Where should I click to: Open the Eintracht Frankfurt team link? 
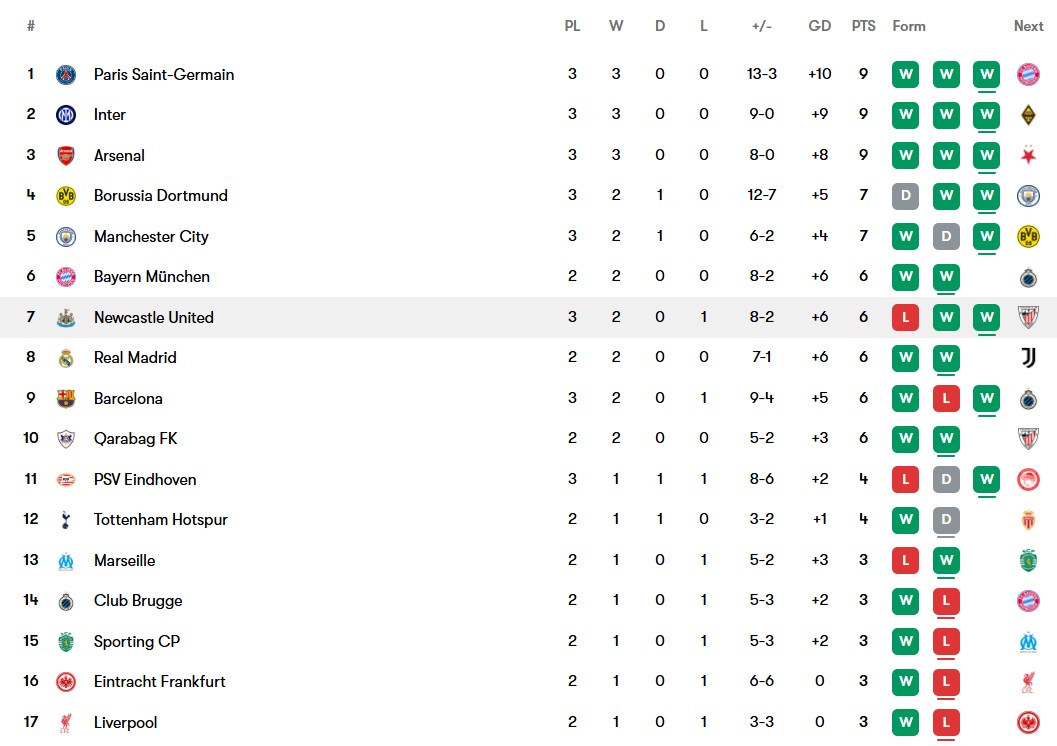159,682
